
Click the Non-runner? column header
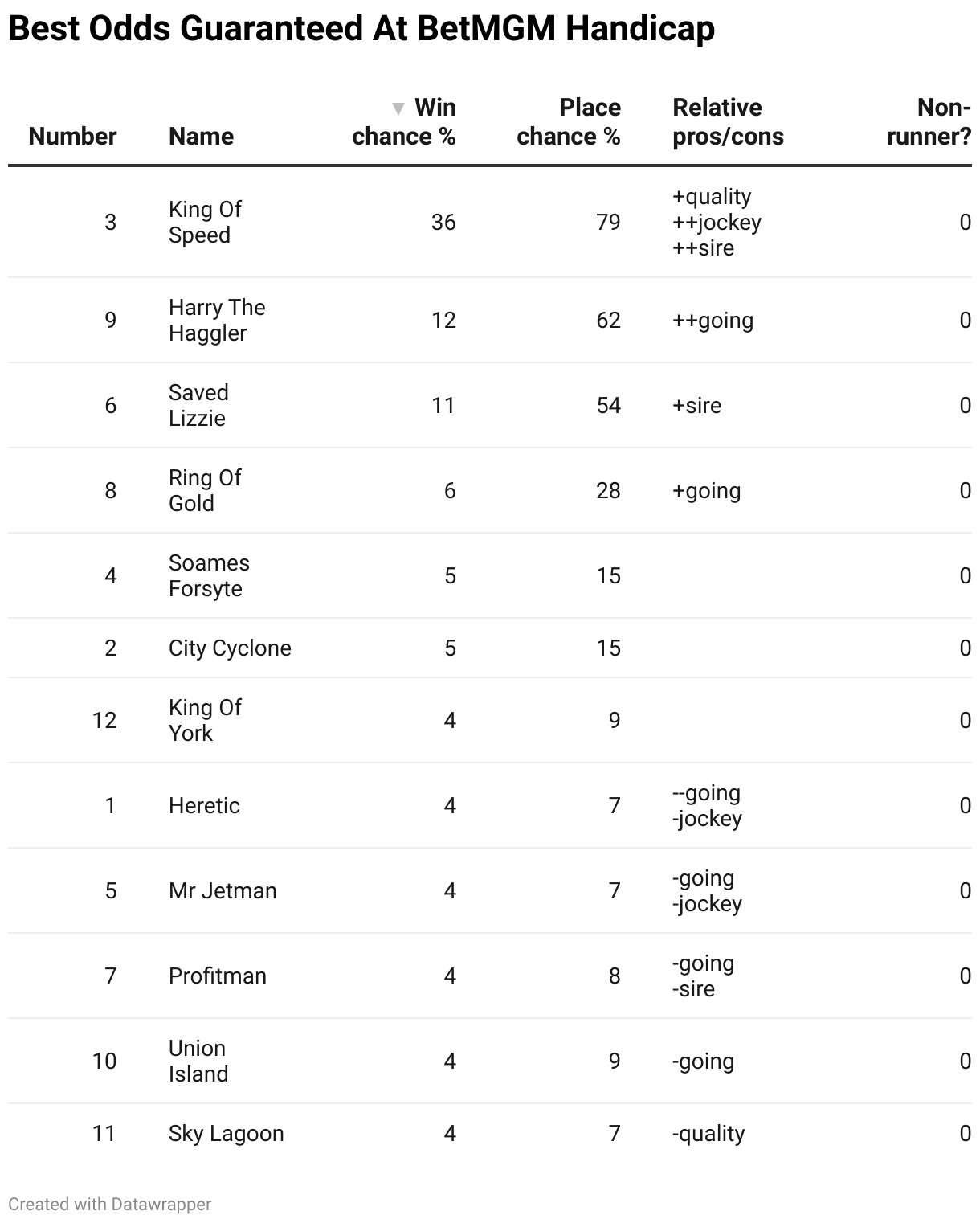tap(929, 122)
